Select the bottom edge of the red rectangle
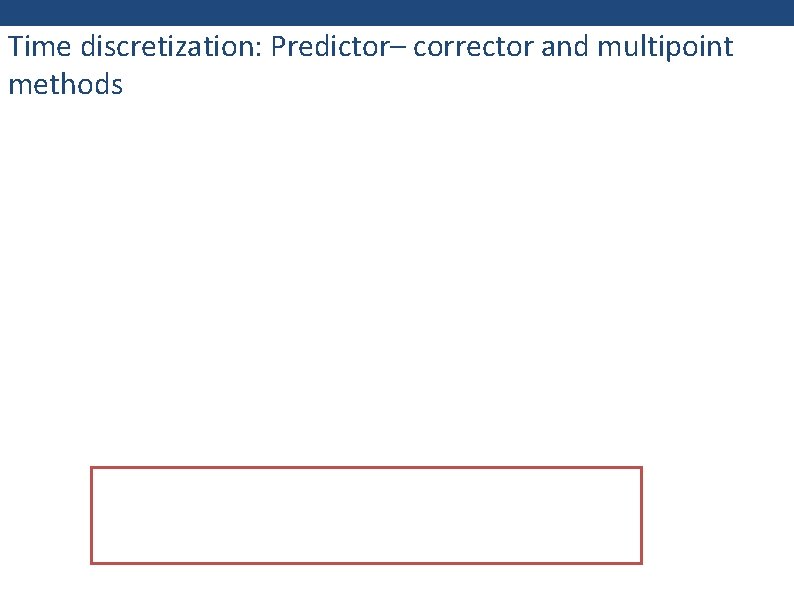This screenshot has height=595, width=794. 366,563
